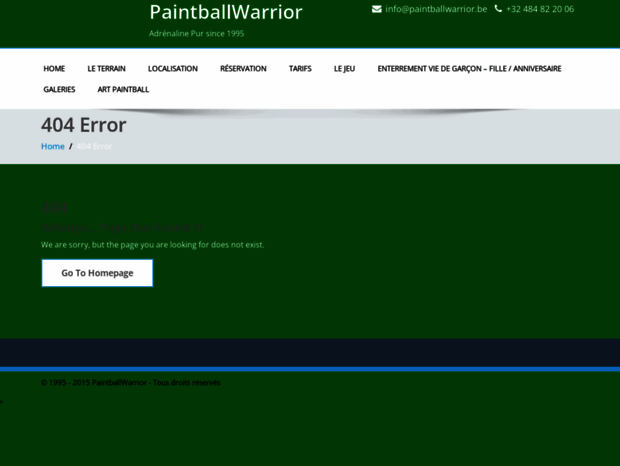This screenshot has width=620, height=466.
Task: Open the GALERIES menu item
Action: (x=59, y=90)
